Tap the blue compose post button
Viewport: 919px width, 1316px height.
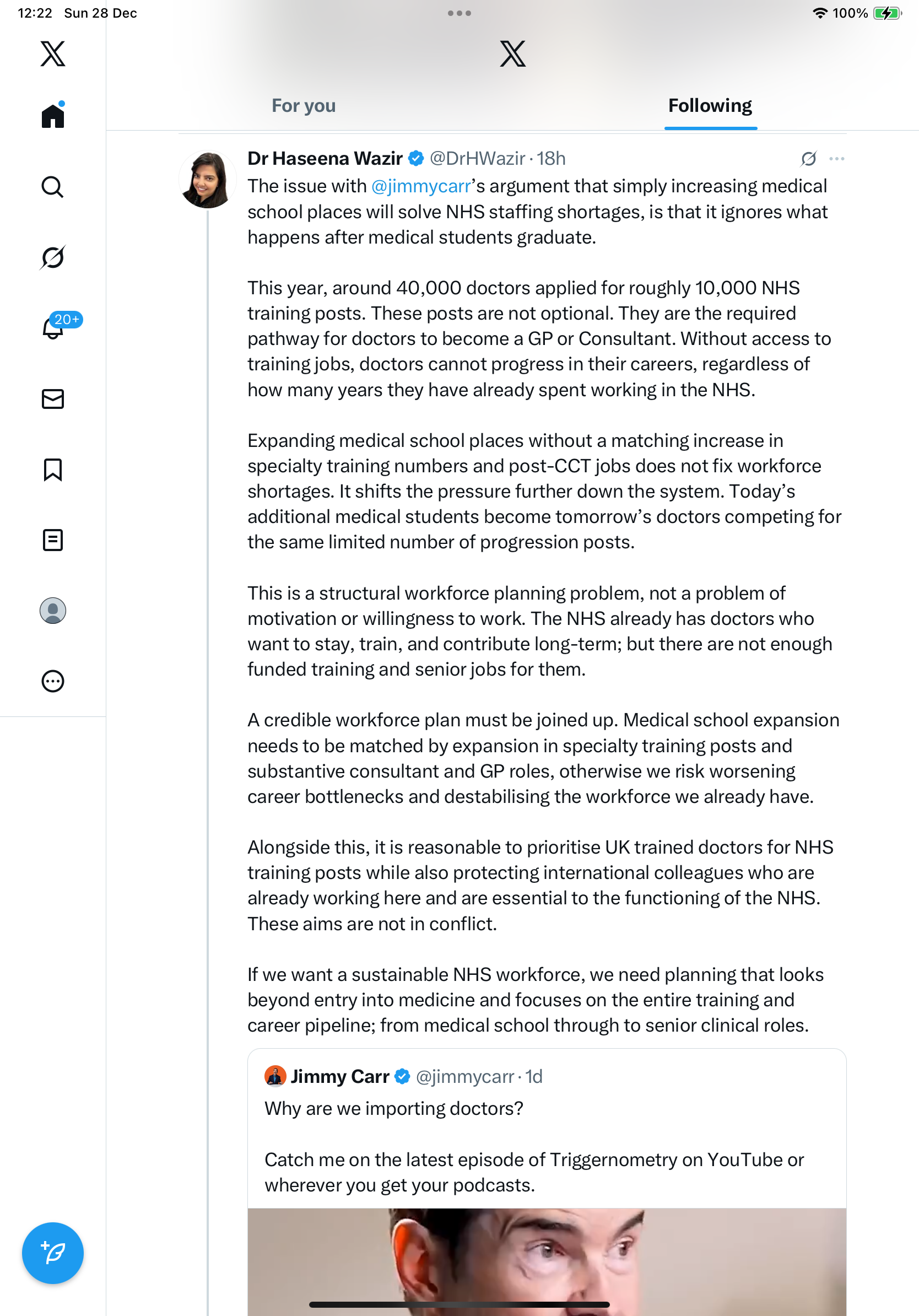pos(53,1253)
